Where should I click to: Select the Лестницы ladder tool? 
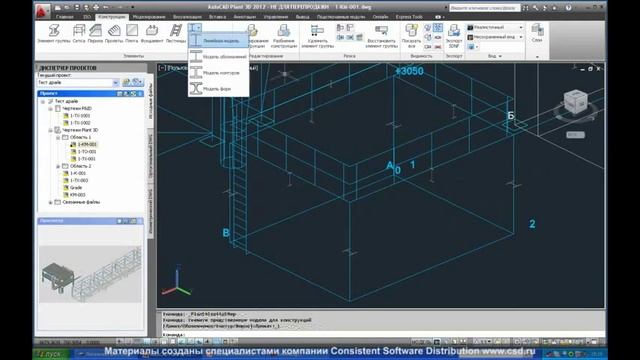pos(176,33)
